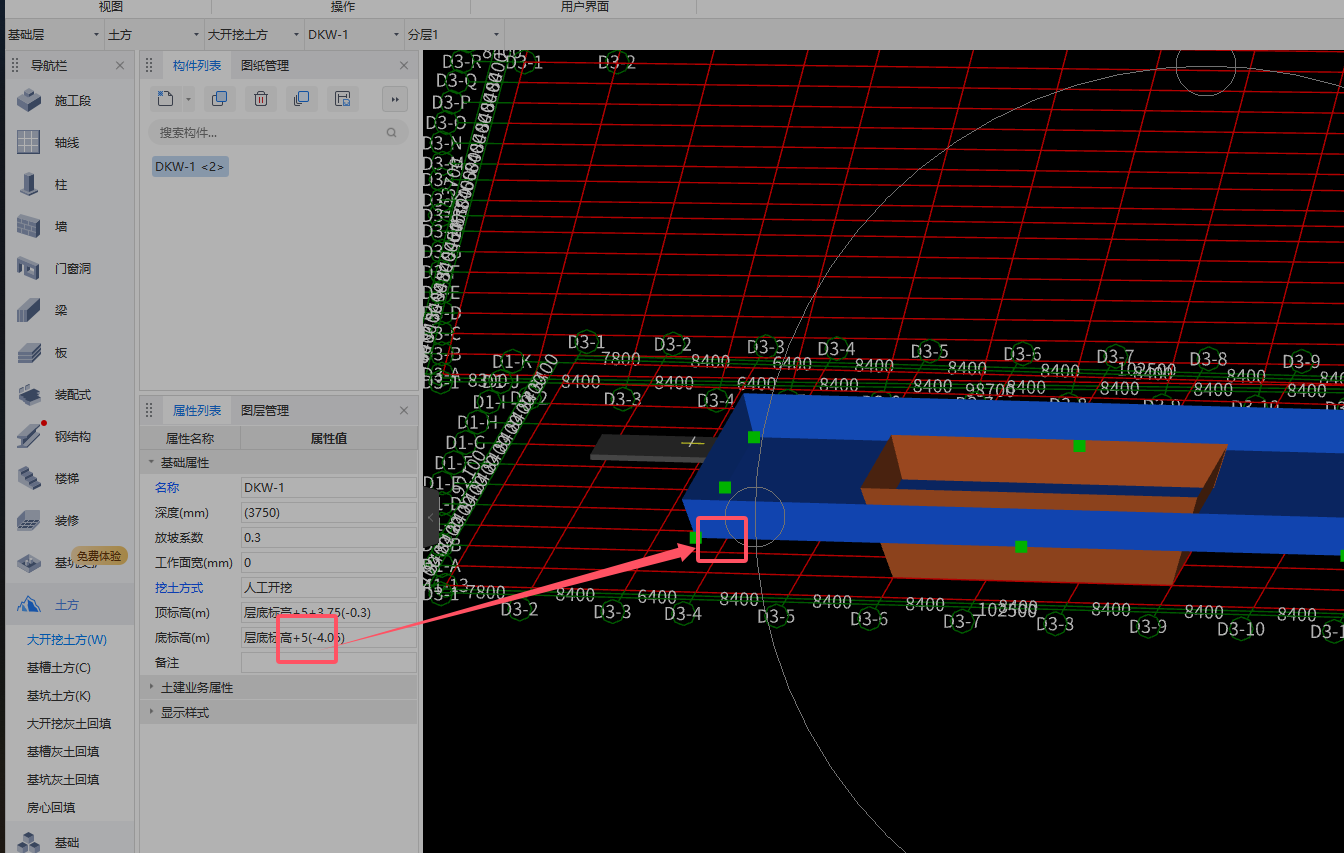This screenshot has height=853, width=1344.
Task: Open the 墙 wall category
Action: click(x=29, y=226)
